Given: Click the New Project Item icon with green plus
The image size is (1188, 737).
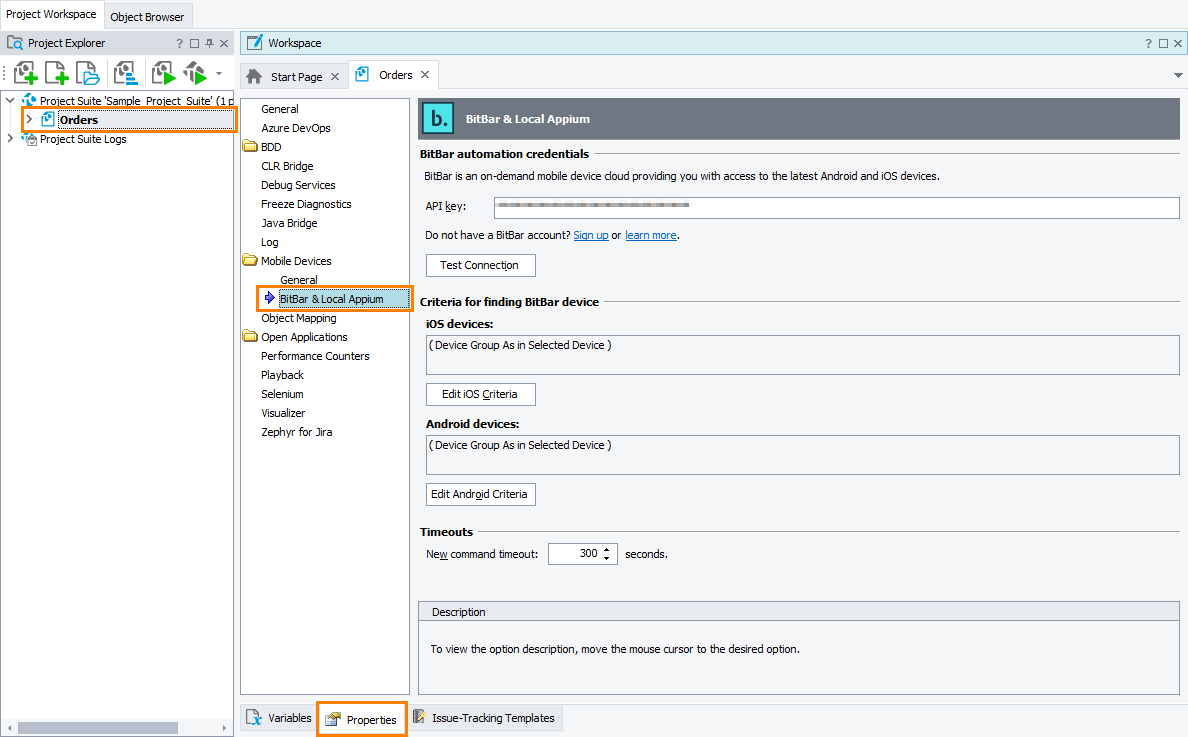Looking at the screenshot, I should tap(57, 73).
